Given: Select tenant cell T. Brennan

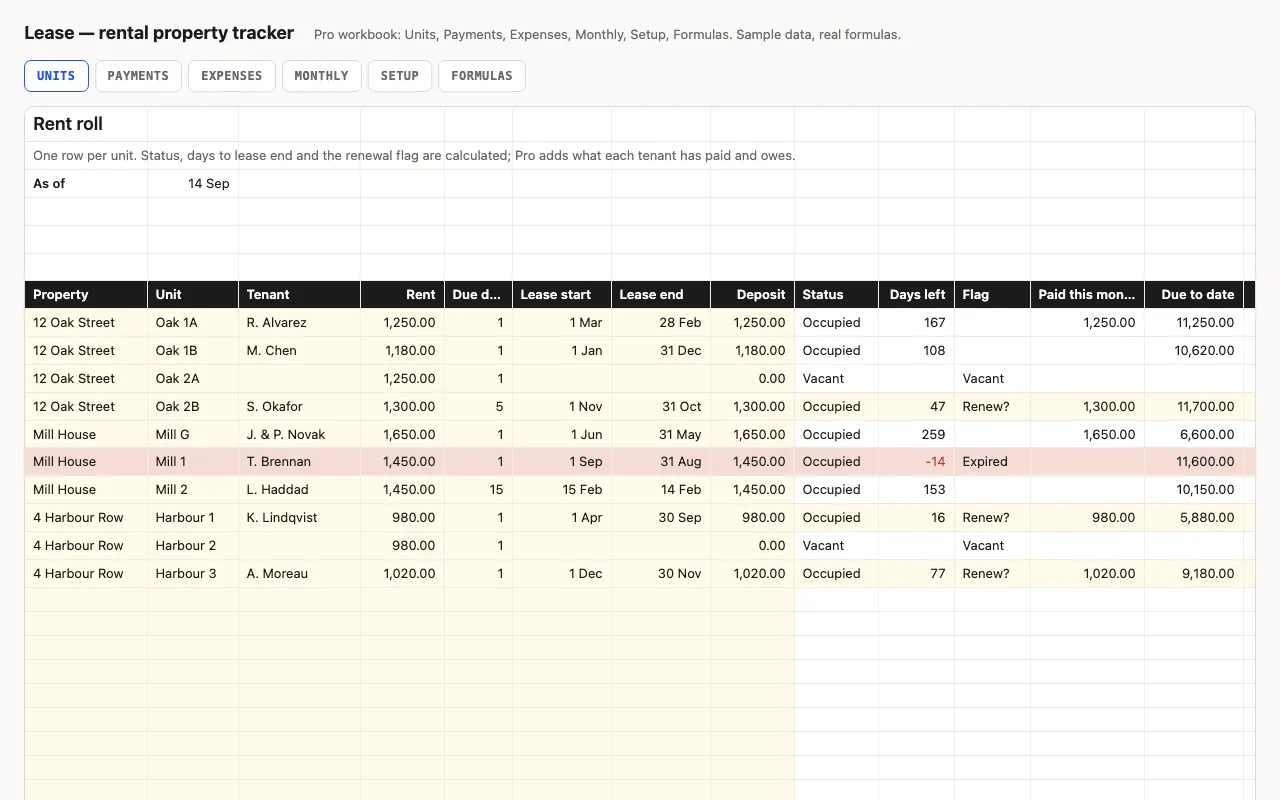Looking at the screenshot, I should click(299, 462).
